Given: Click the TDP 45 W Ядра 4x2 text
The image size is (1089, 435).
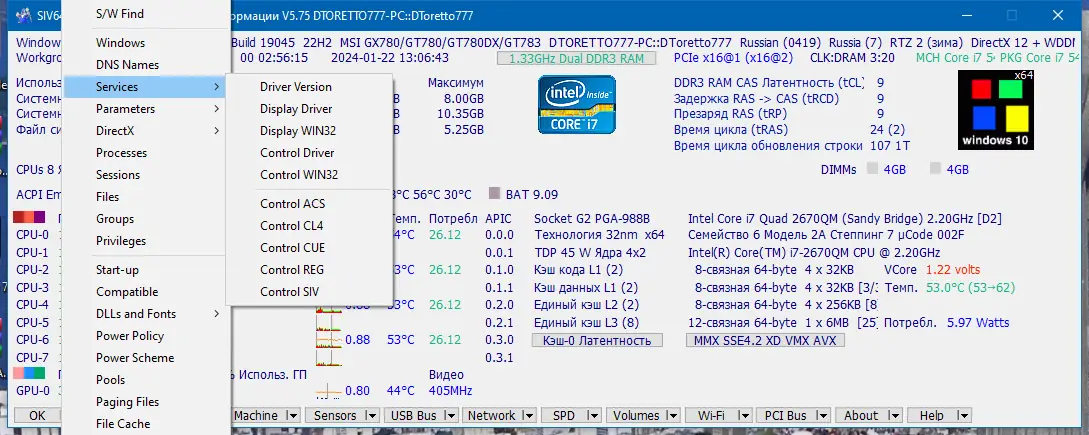Looking at the screenshot, I should (x=590, y=252).
